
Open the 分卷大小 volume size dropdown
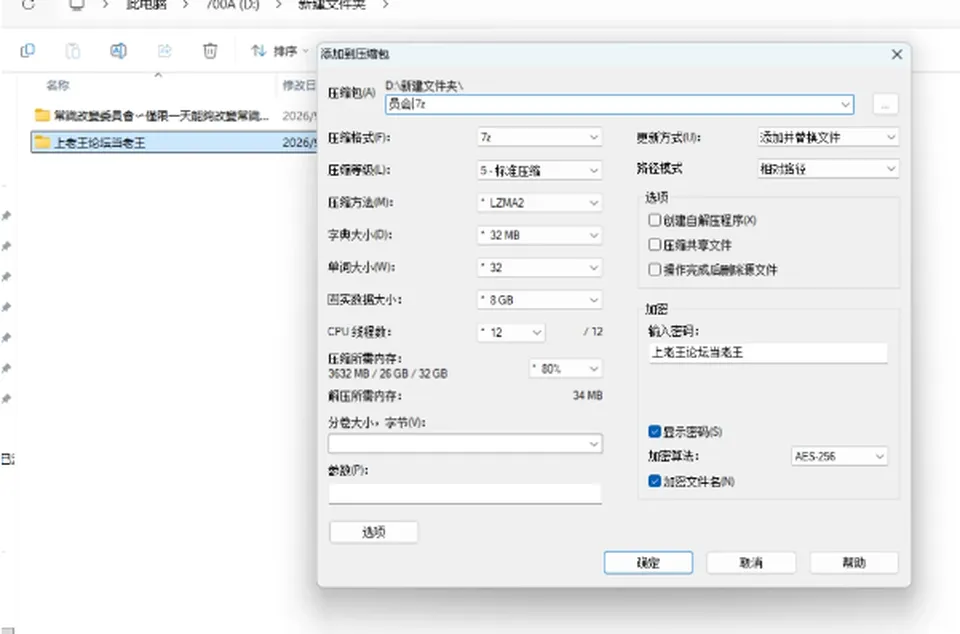[x=465, y=444]
